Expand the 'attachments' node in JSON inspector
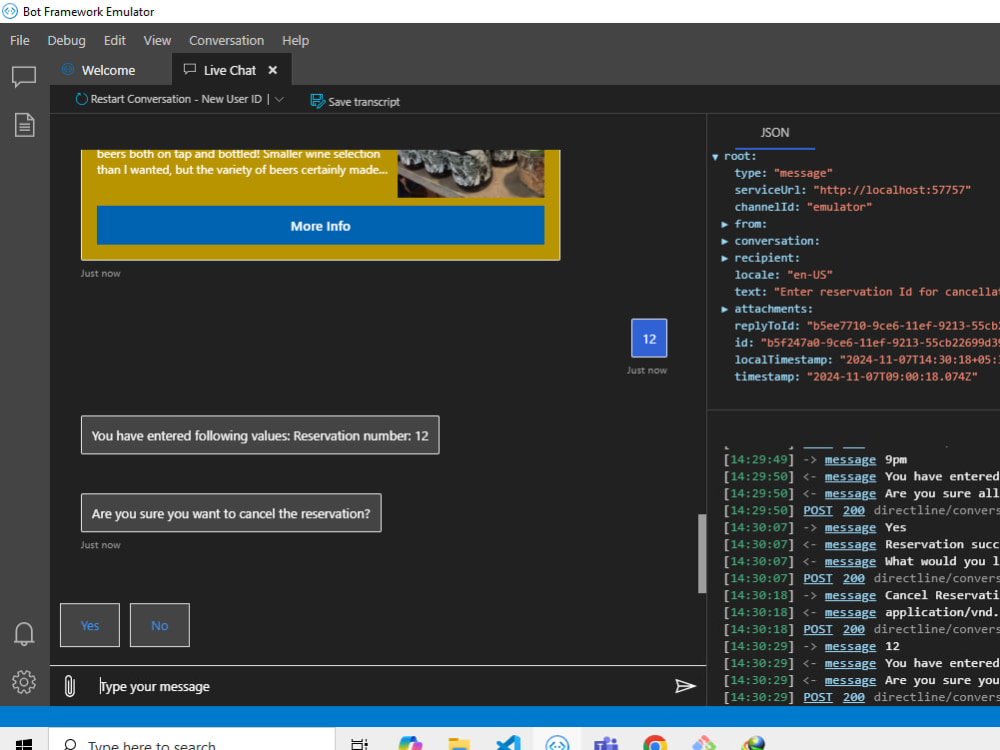This screenshot has height=750, width=1000. pyautogui.click(x=726, y=308)
